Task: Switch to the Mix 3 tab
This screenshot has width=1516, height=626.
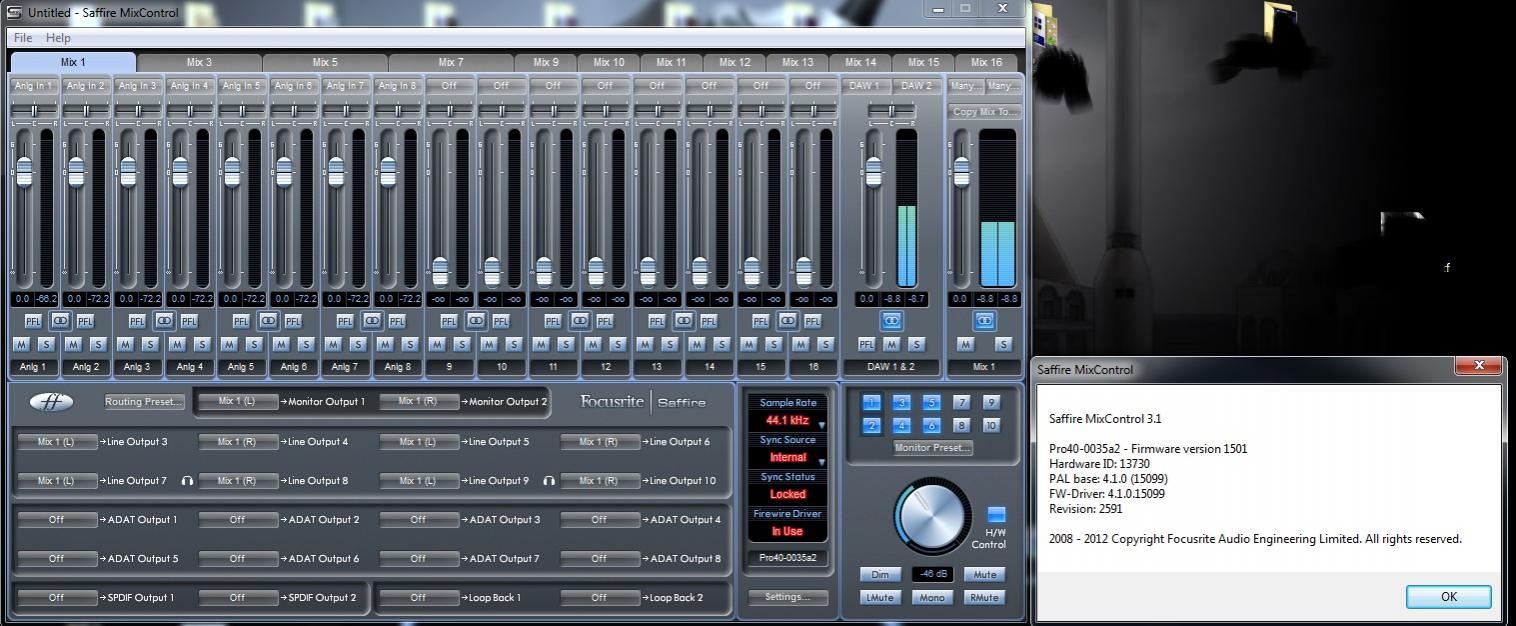Action: (x=200, y=62)
